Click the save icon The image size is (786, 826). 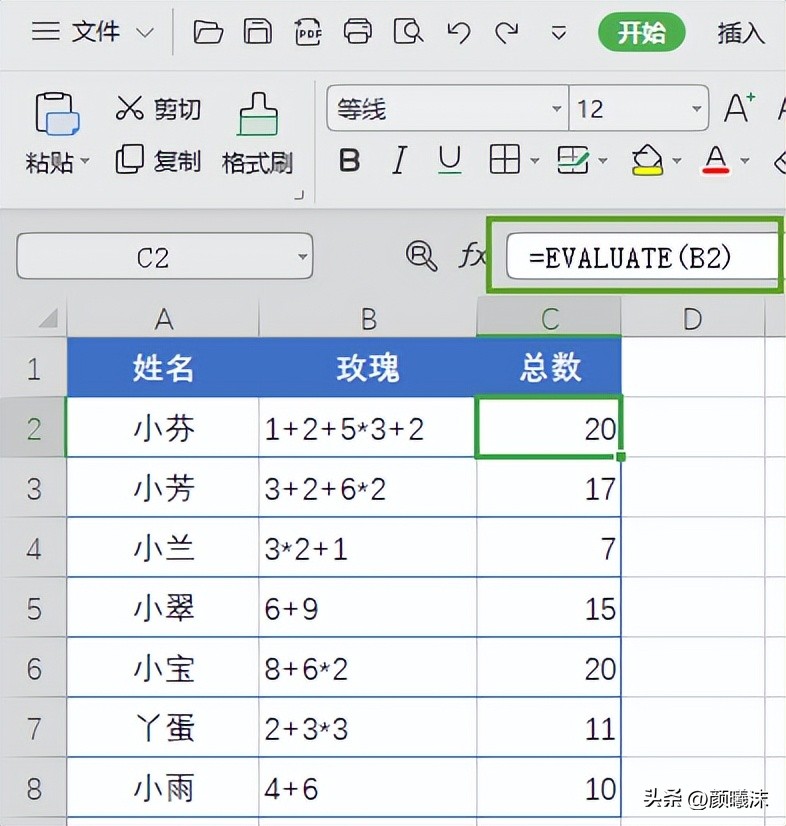pos(258,32)
